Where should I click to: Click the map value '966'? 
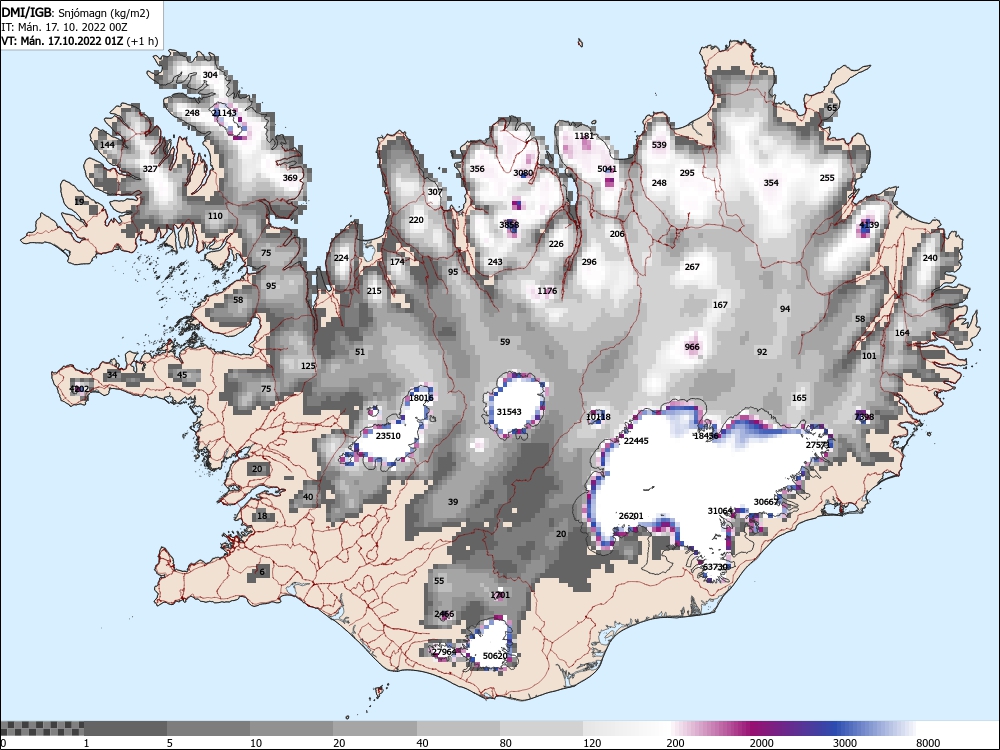pos(692,347)
